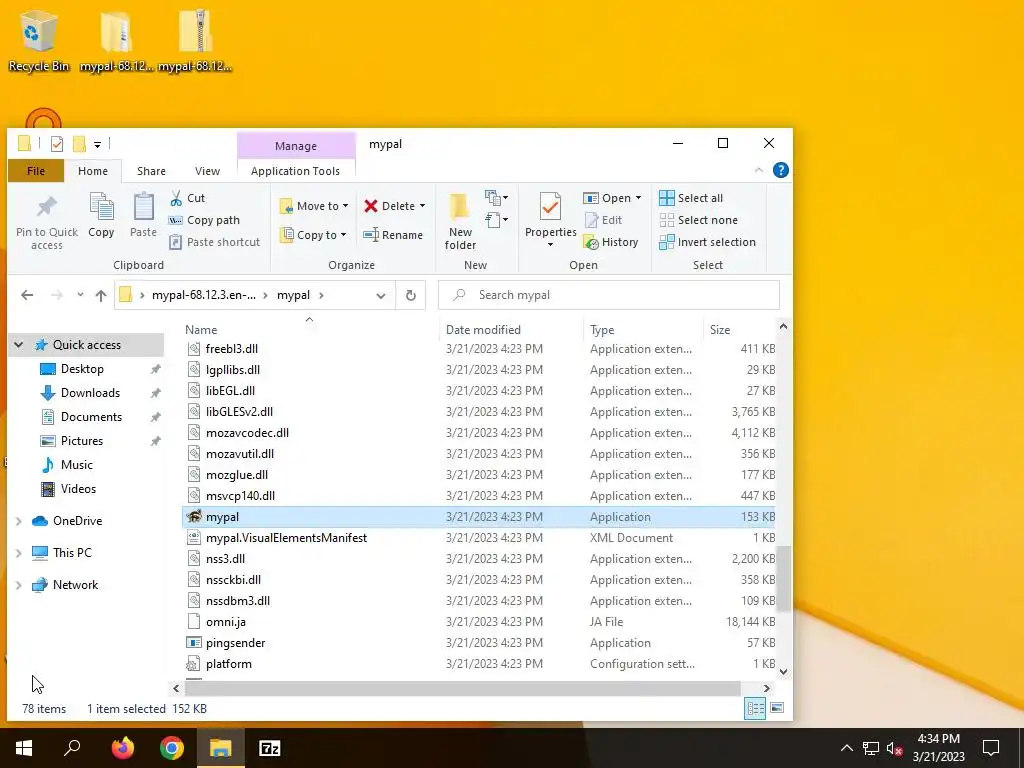Open the Easy access dropdown
This screenshot has height=768, width=1024.
[x=497, y=220]
